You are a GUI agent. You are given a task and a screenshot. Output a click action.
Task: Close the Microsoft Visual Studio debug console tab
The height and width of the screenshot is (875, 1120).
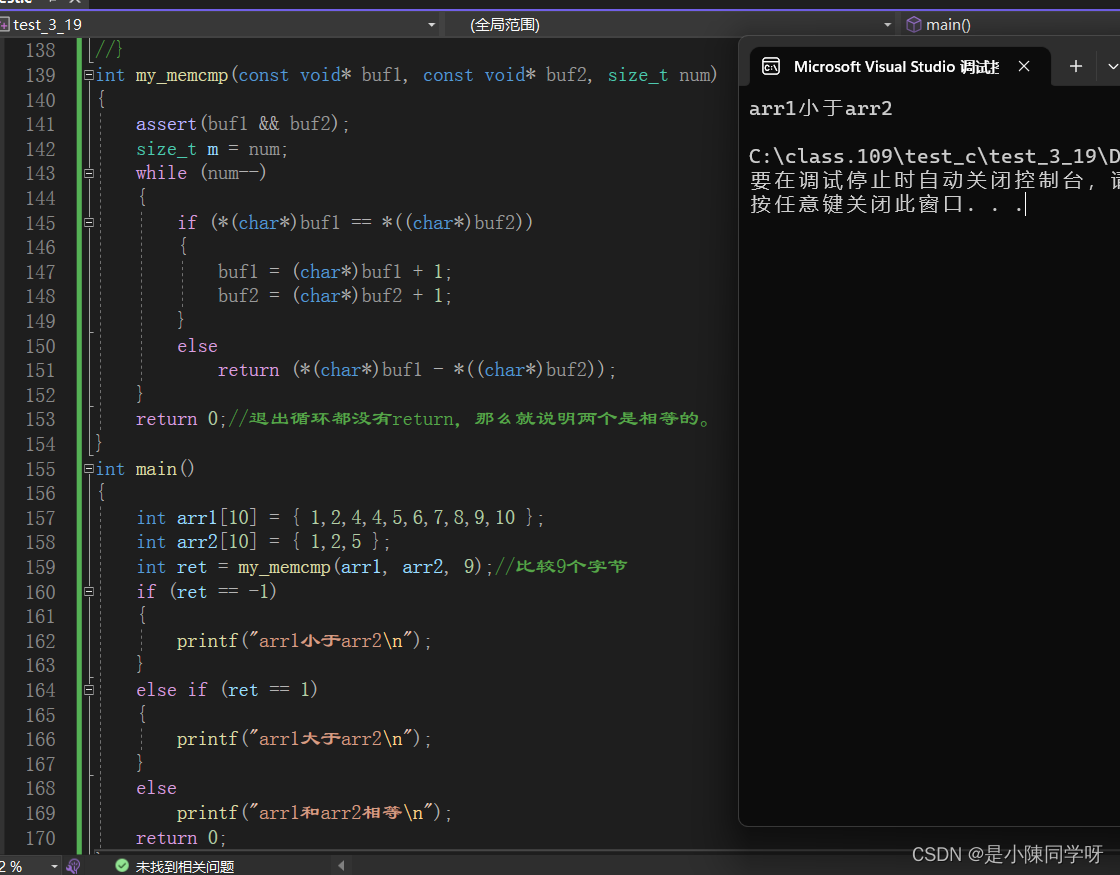pyautogui.click(x=1024, y=67)
